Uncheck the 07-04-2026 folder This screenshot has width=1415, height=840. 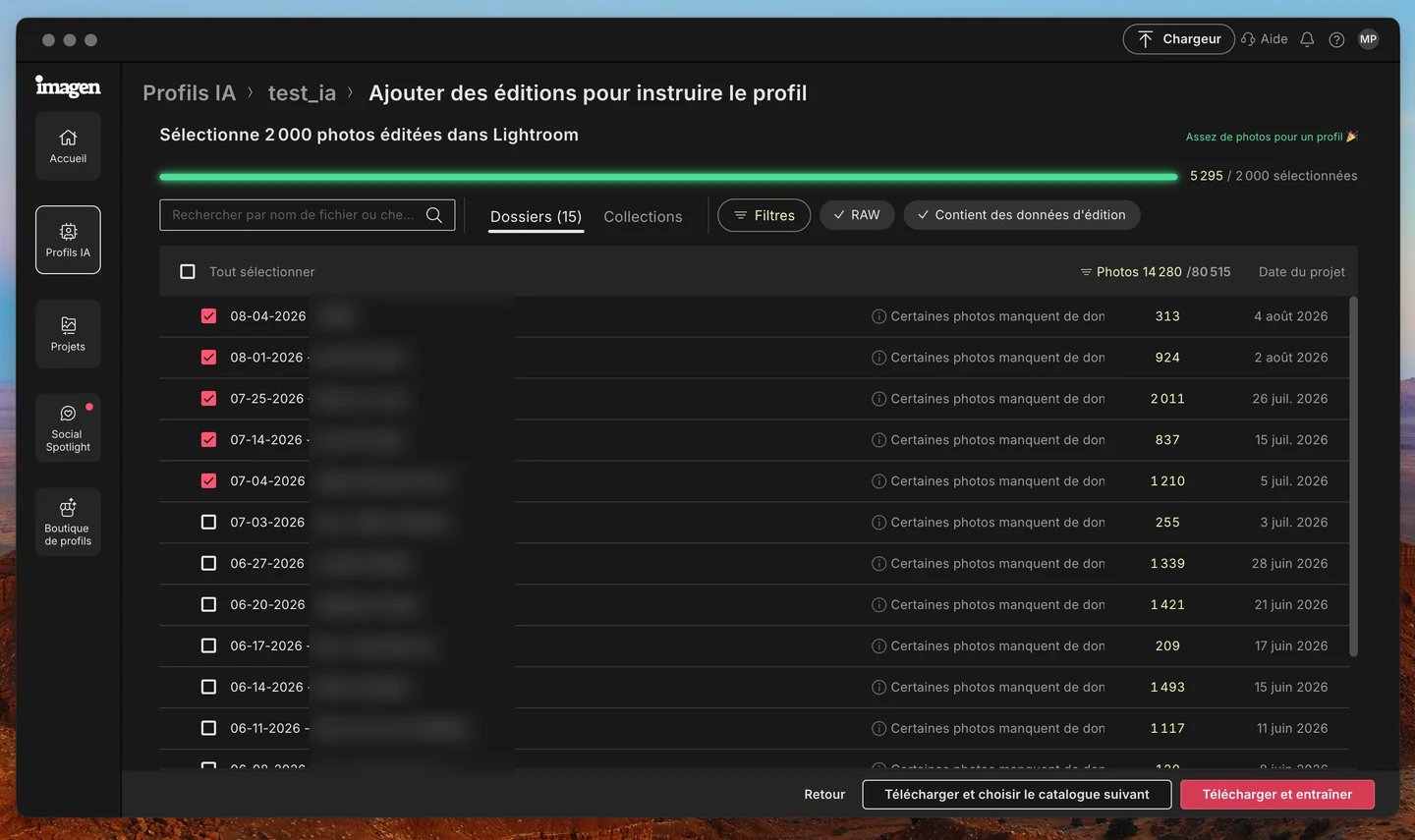pyautogui.click(x=208, y=481)
